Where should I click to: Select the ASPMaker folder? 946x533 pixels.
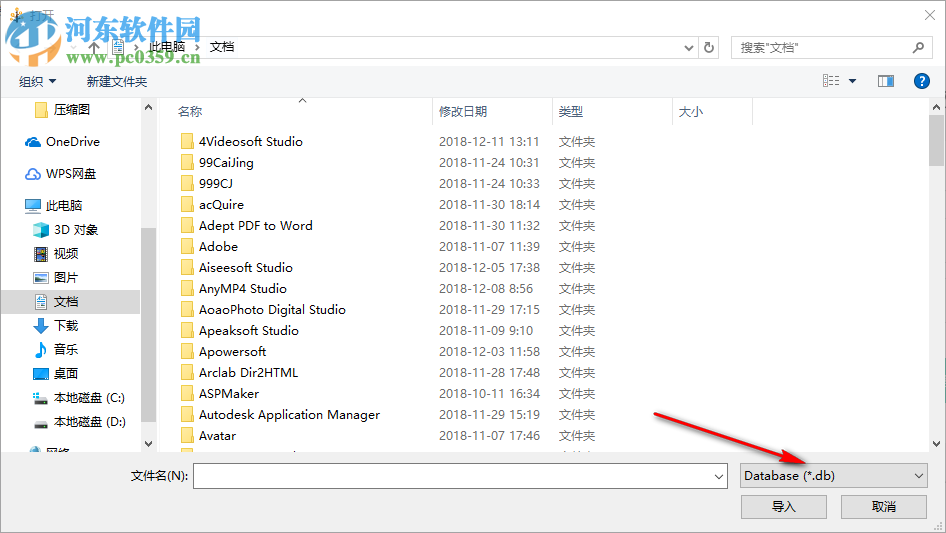point(229,394)
